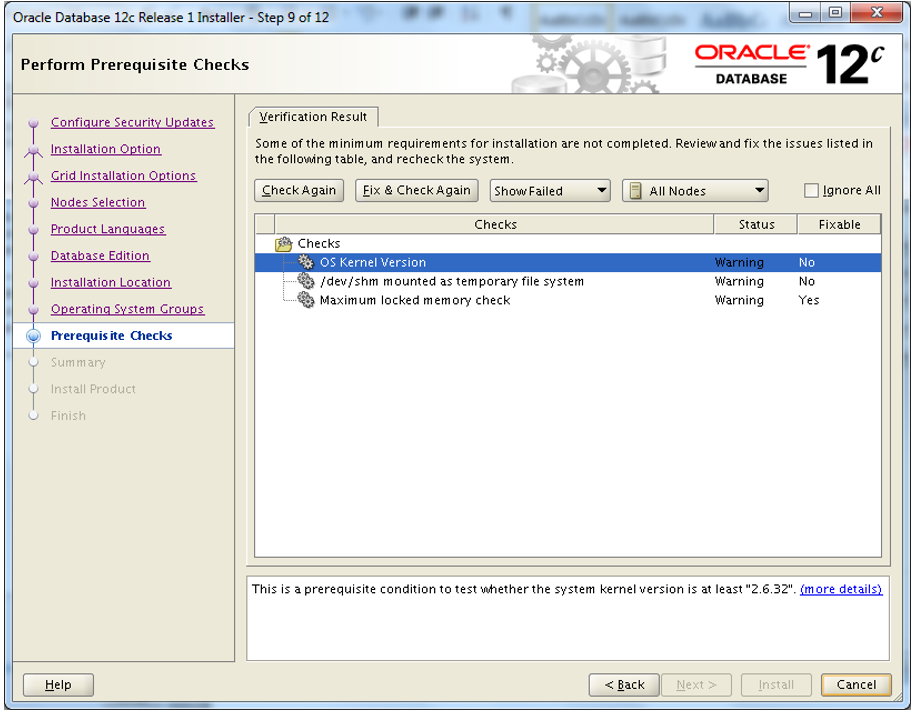Select the /dev/shm mounted as temporary file system row
This screenshot has height=710, width=913.
pos(568,281)
